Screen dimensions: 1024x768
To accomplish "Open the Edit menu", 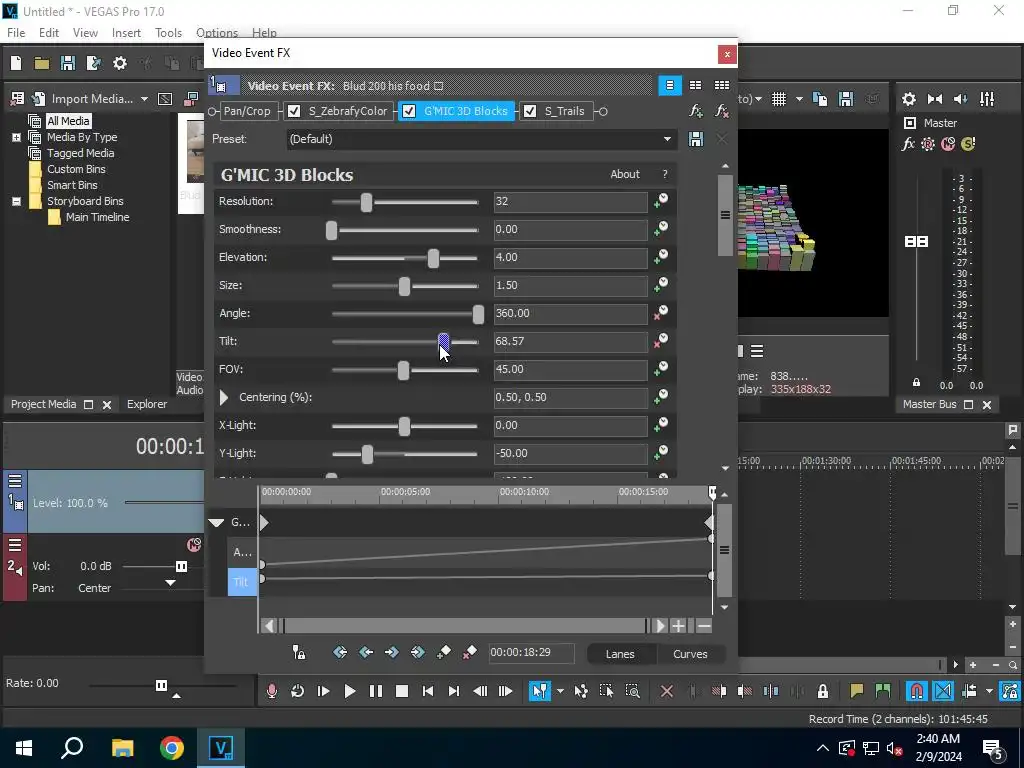I will click(x=49, y=33).
